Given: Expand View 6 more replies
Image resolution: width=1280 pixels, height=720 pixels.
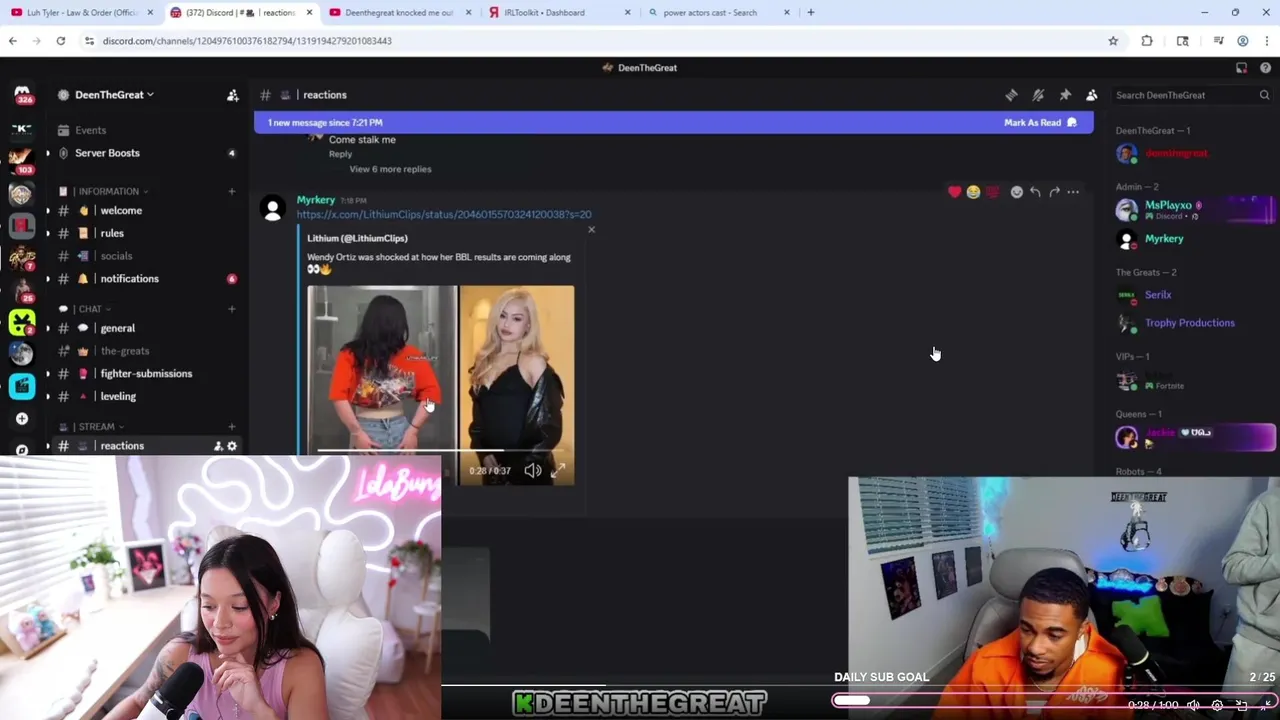Looking at the screenshot, I should 390,169.
